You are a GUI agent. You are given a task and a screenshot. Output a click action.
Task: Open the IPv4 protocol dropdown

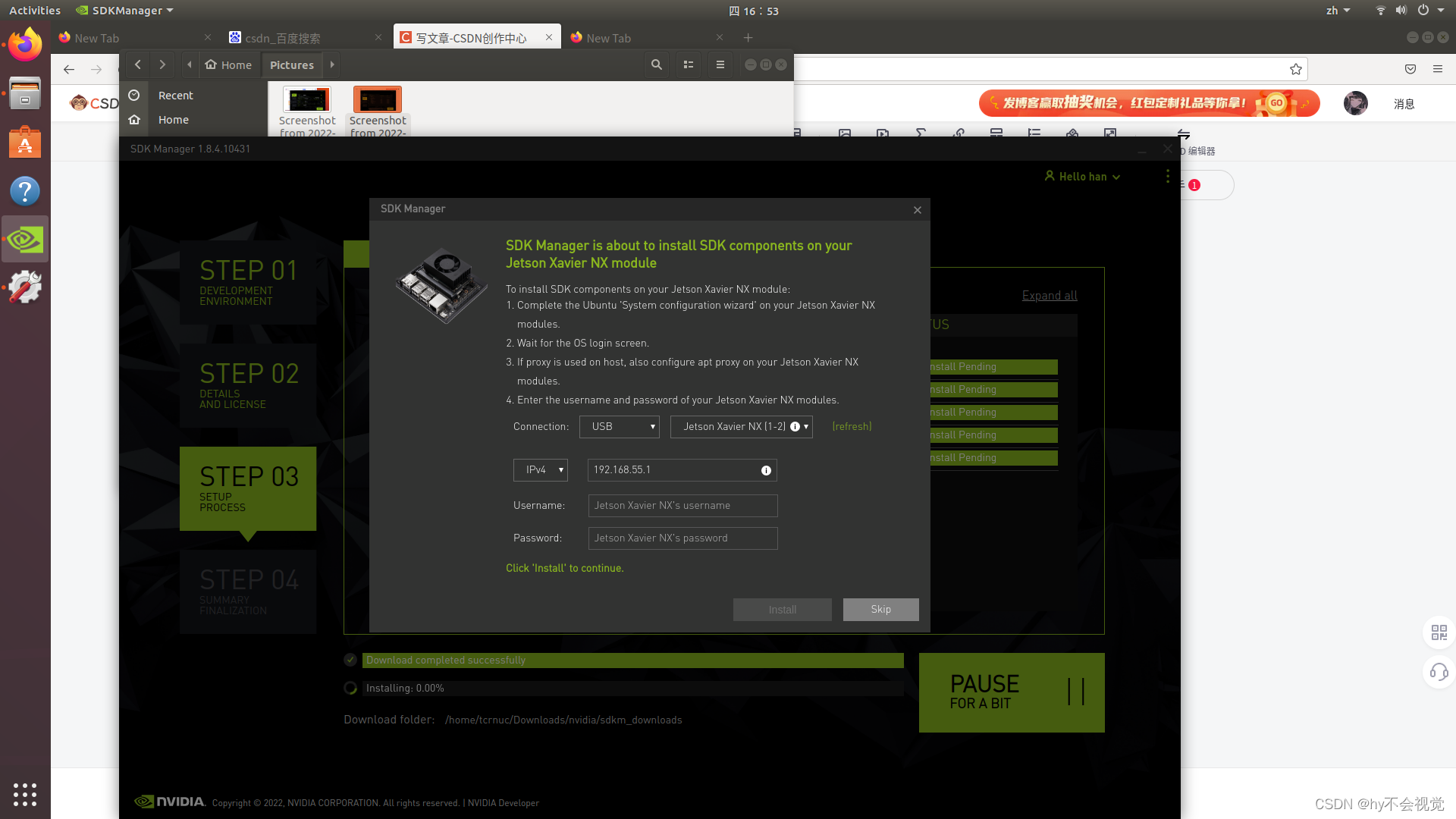click(x=541, y=470)
